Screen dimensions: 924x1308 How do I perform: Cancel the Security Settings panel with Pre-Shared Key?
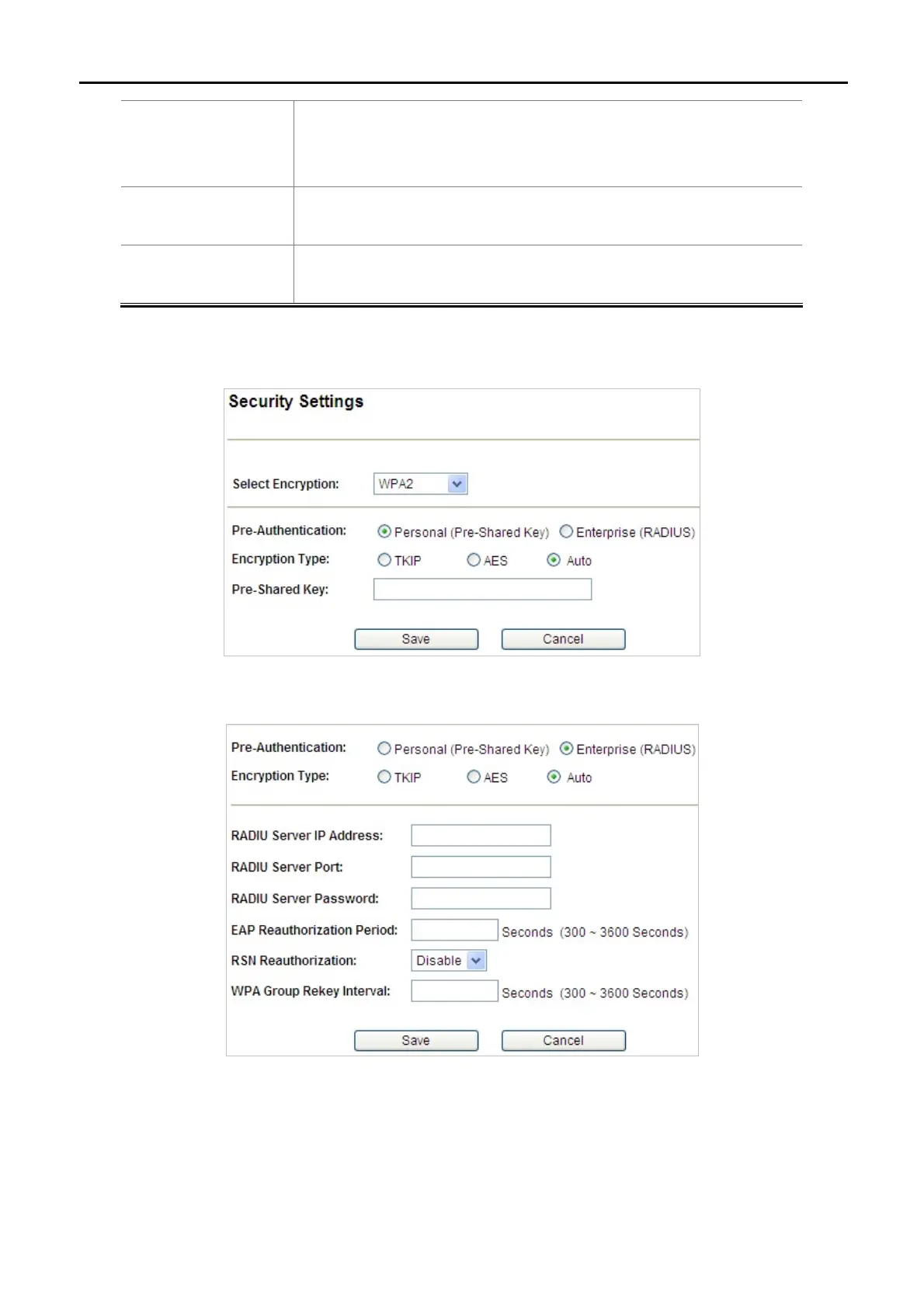(x=563, y=639)
